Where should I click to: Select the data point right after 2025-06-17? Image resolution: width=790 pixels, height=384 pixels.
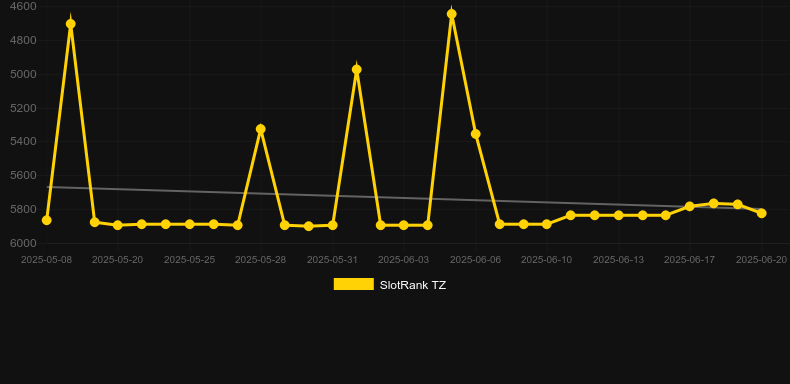[x=713, y=204]
